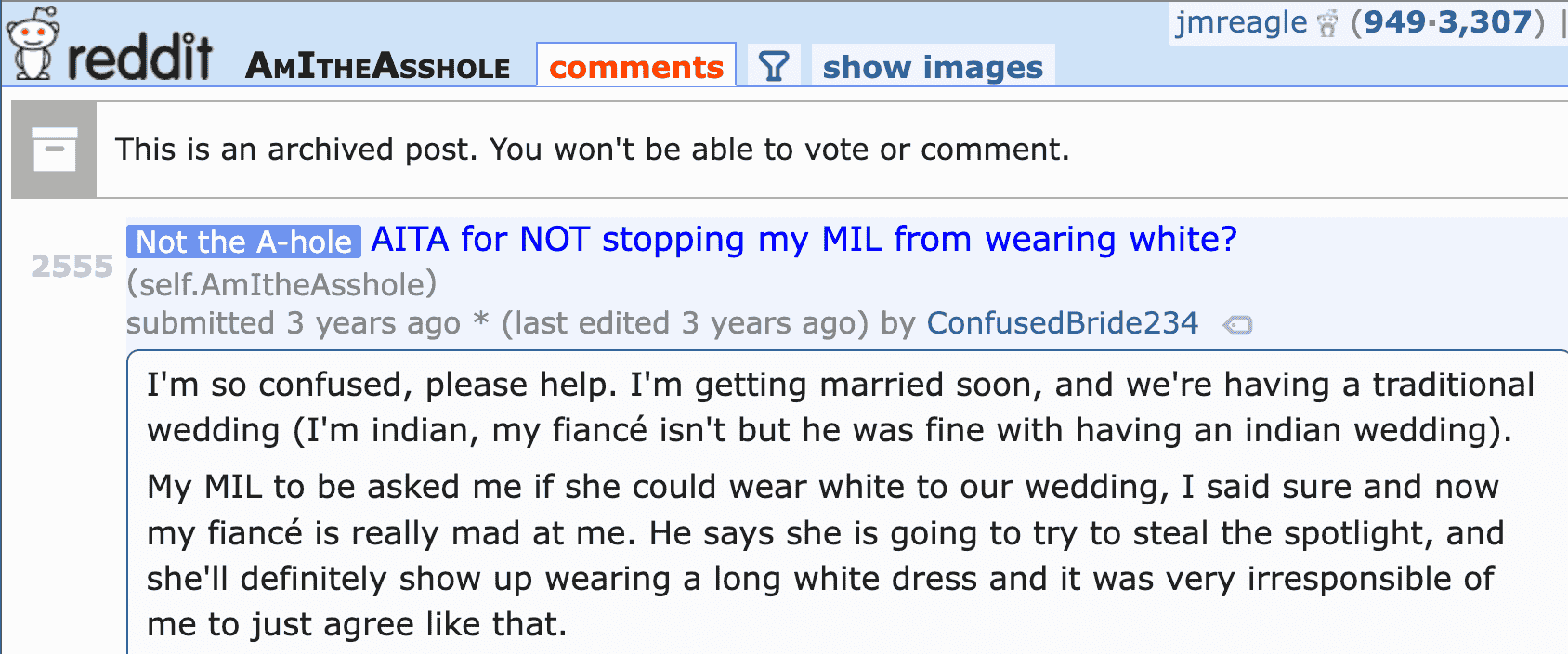Click the post score 2555
This screenshot has width=1568, height=654.
coord(72,267)
